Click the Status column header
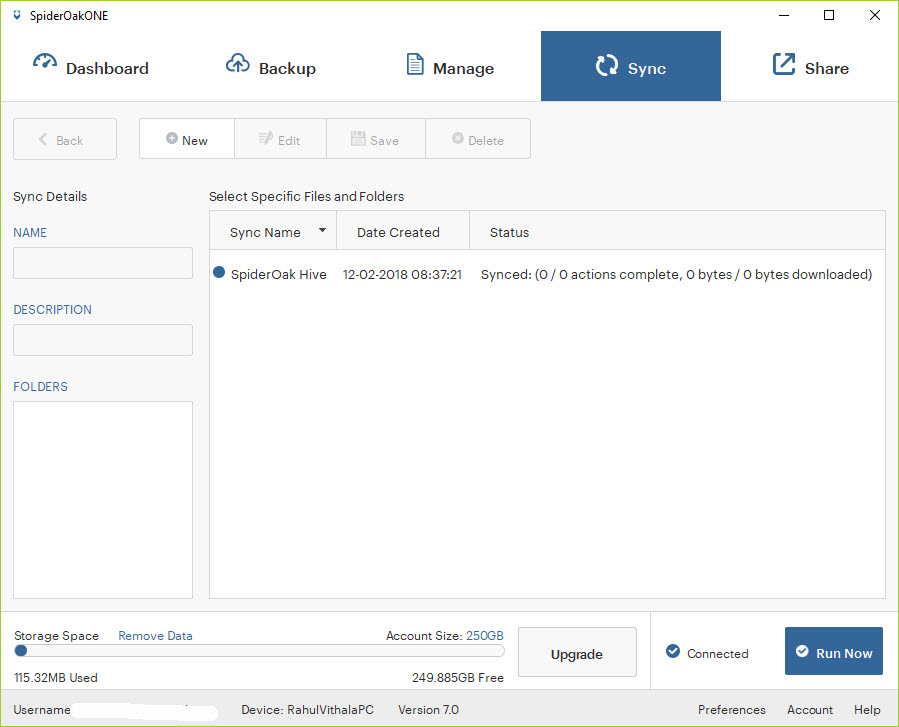 pos(677,231)
